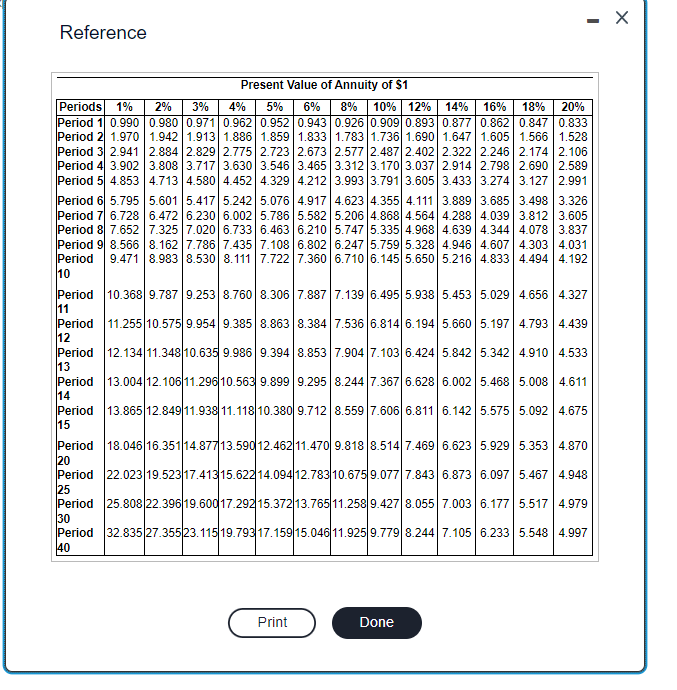Click cell value 4.564 in Period 7
Screen dimensions: 677x690
pos(419,216)
